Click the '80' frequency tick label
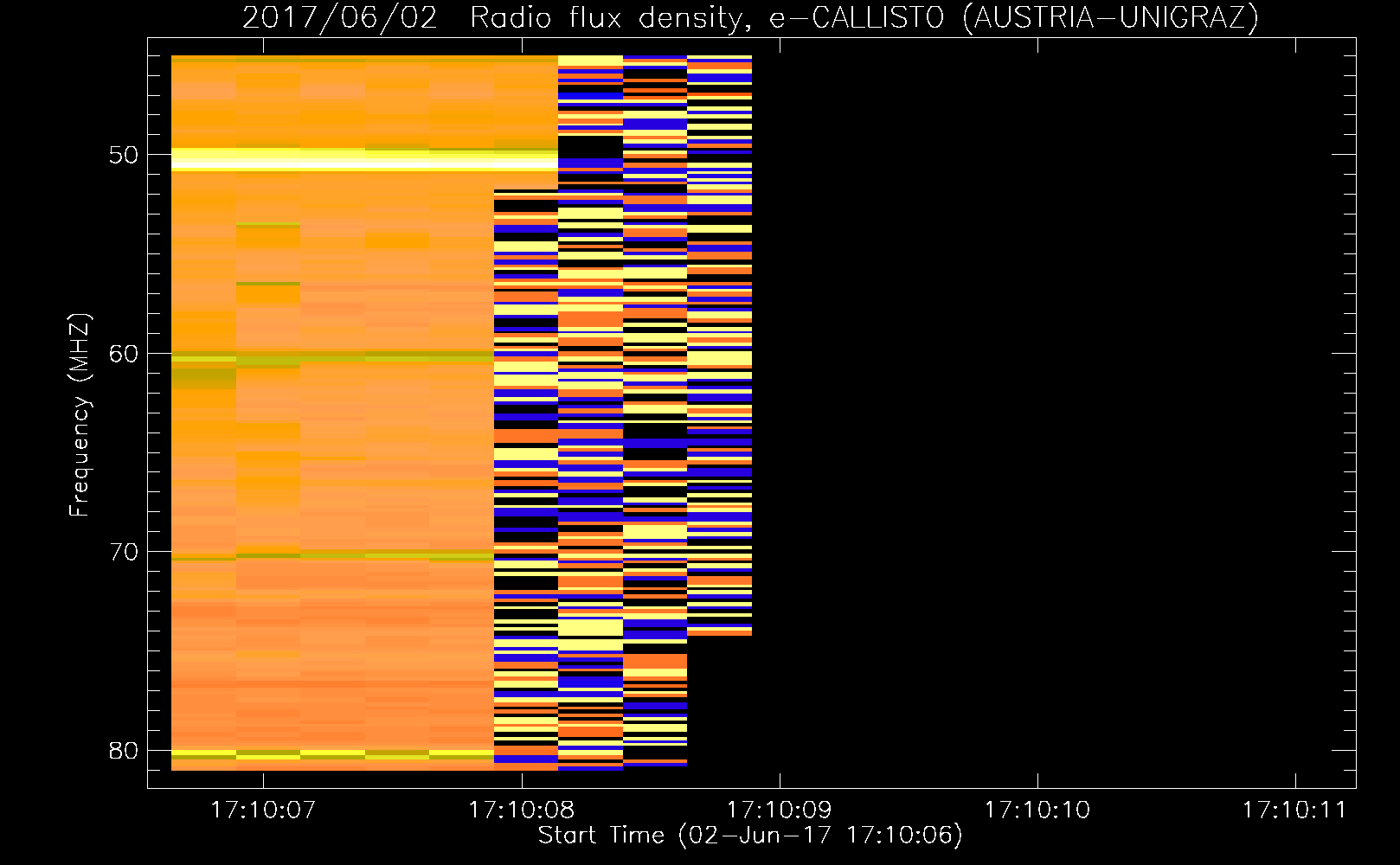Image resolution: width=1400 pixels, height=865 pixels. 123,751
